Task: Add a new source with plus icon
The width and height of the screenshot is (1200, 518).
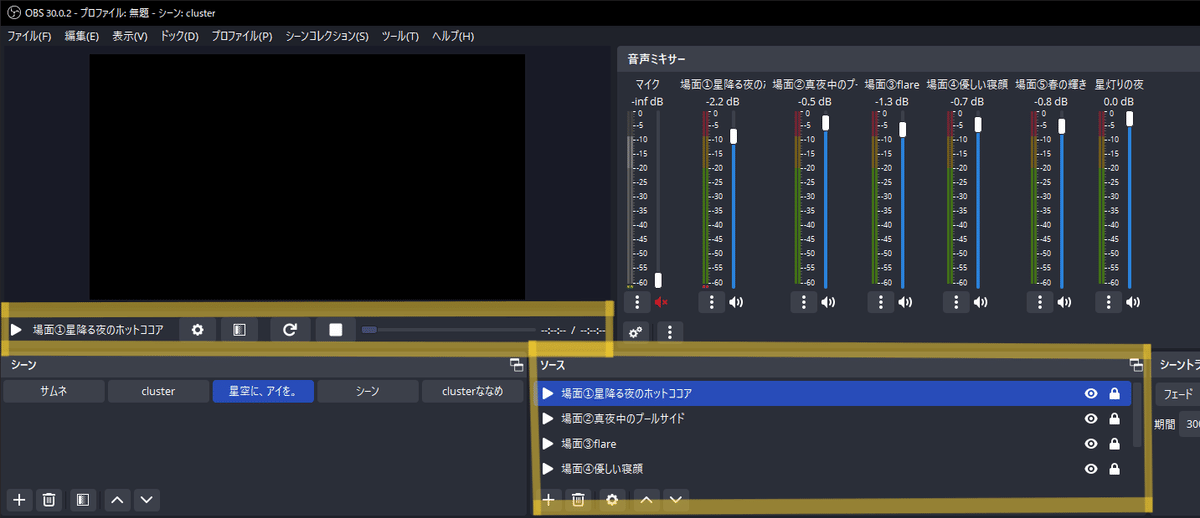Action: coord(548,498)
